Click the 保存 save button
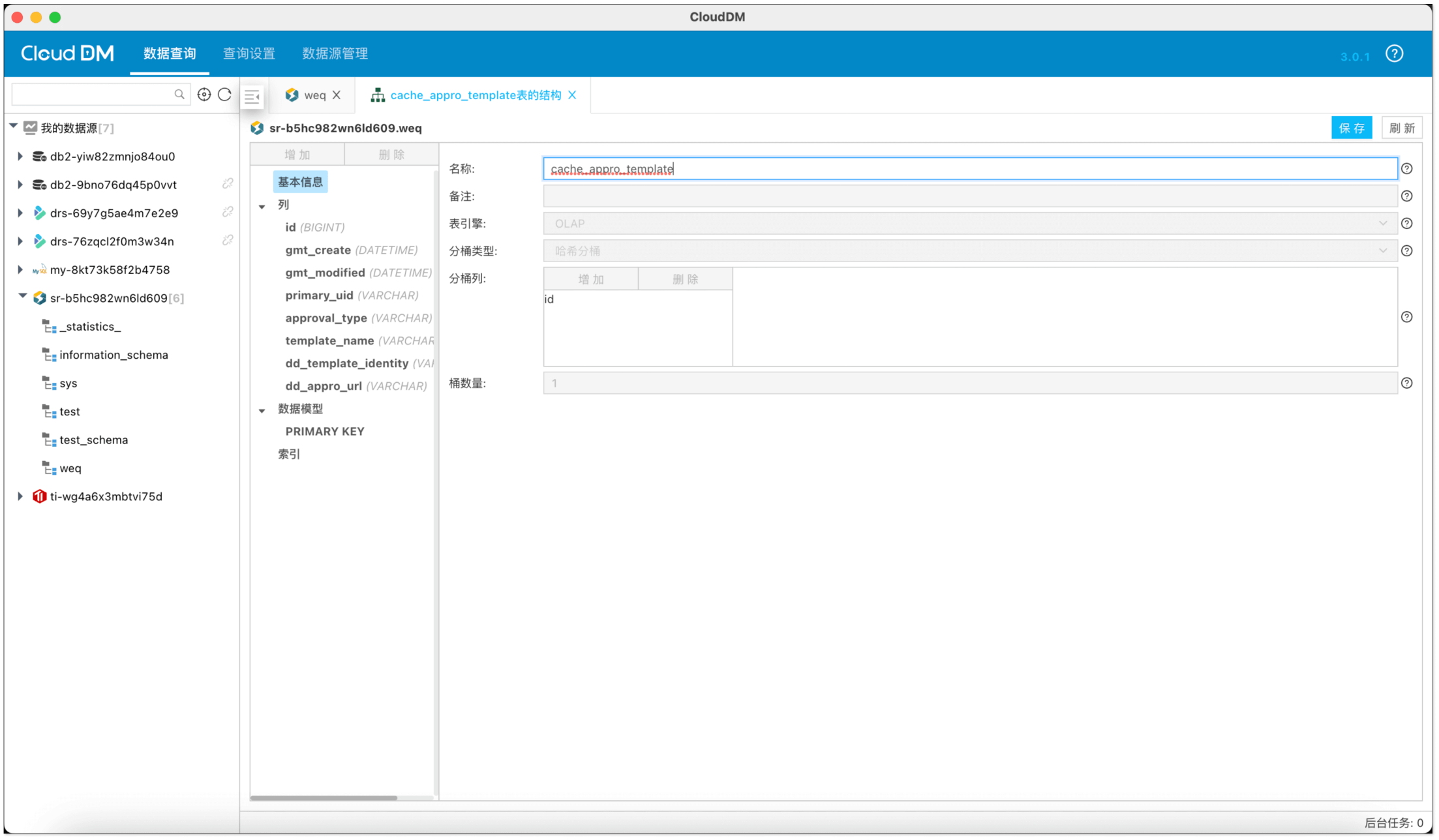1439x840 pixels. [1351, 128]
